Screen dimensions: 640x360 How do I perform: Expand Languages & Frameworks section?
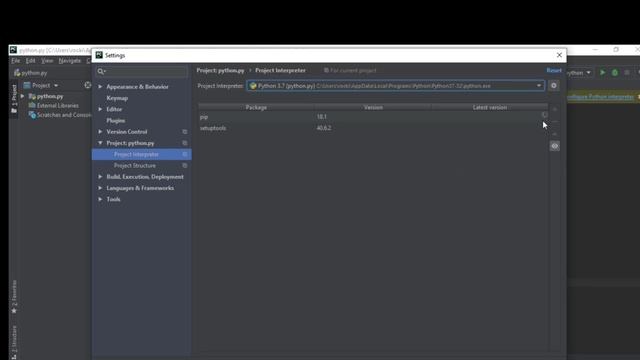[100, 188]
